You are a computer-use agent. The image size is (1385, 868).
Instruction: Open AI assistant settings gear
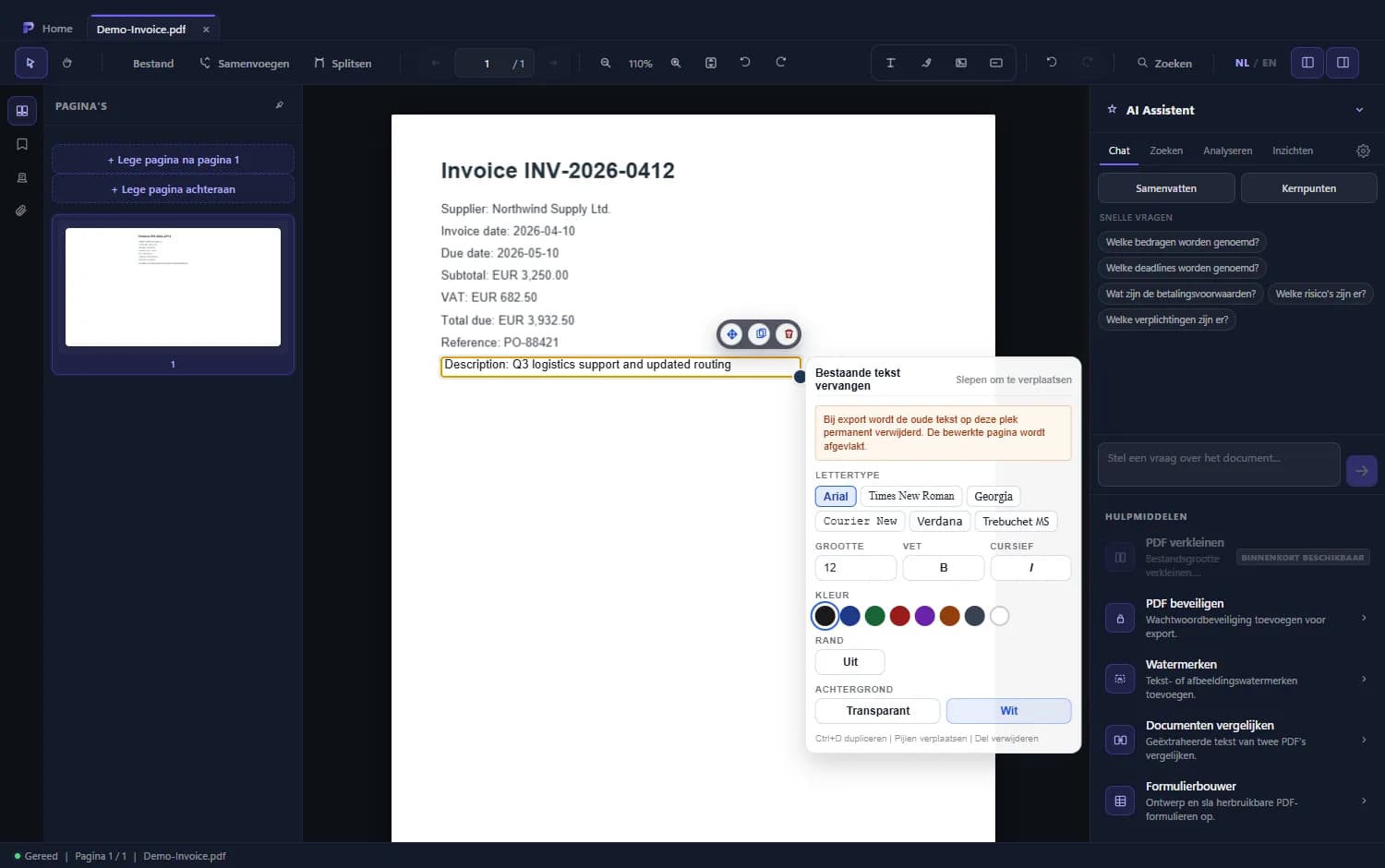click(x=1363, y=151)
